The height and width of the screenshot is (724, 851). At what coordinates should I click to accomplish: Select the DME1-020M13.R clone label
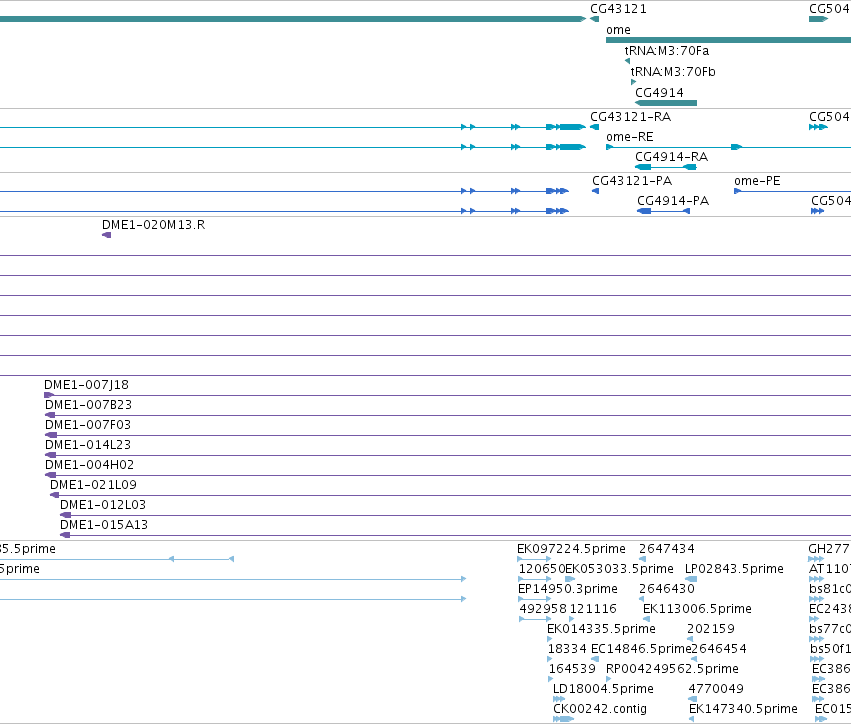(154, 225)
